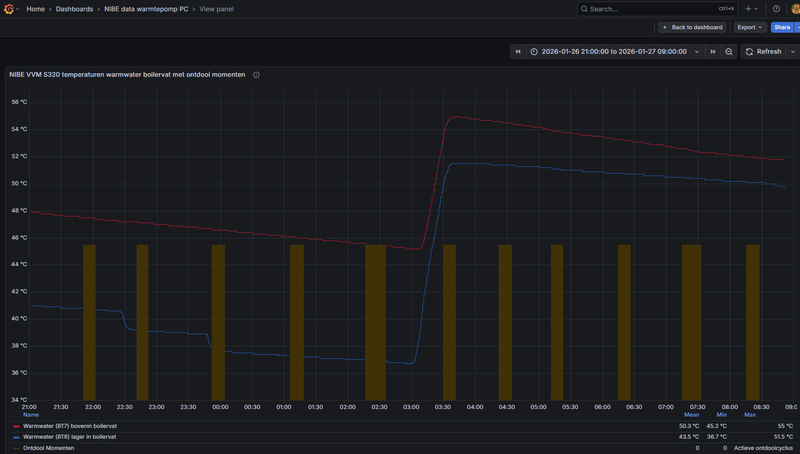Zoom out the time range

[729, 52]
